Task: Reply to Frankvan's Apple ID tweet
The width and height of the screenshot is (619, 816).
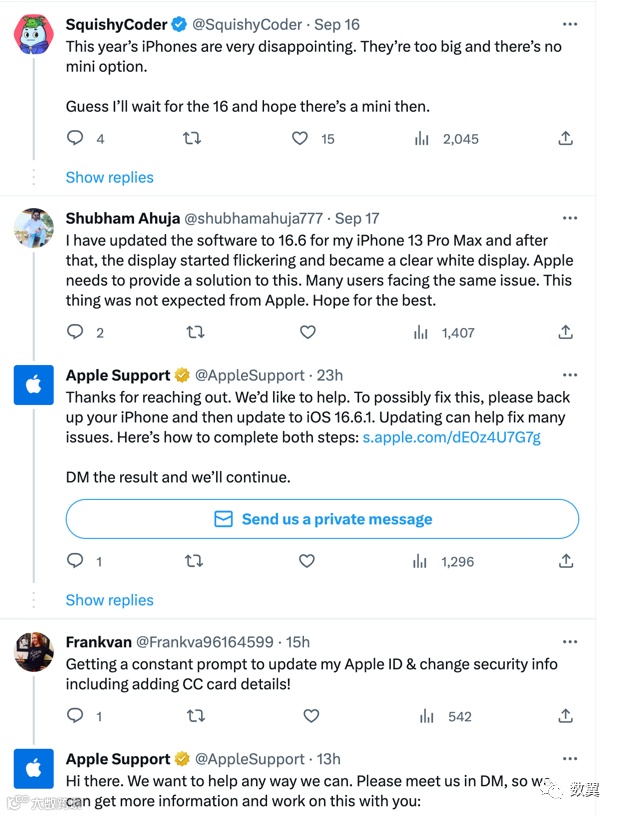Action: click(x=75, y=716)
